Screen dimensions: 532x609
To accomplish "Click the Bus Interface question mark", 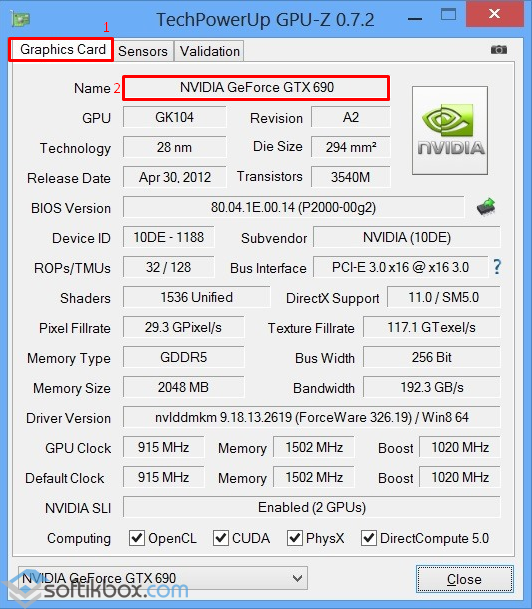I will pyautogui.click(x=497, y=267).
